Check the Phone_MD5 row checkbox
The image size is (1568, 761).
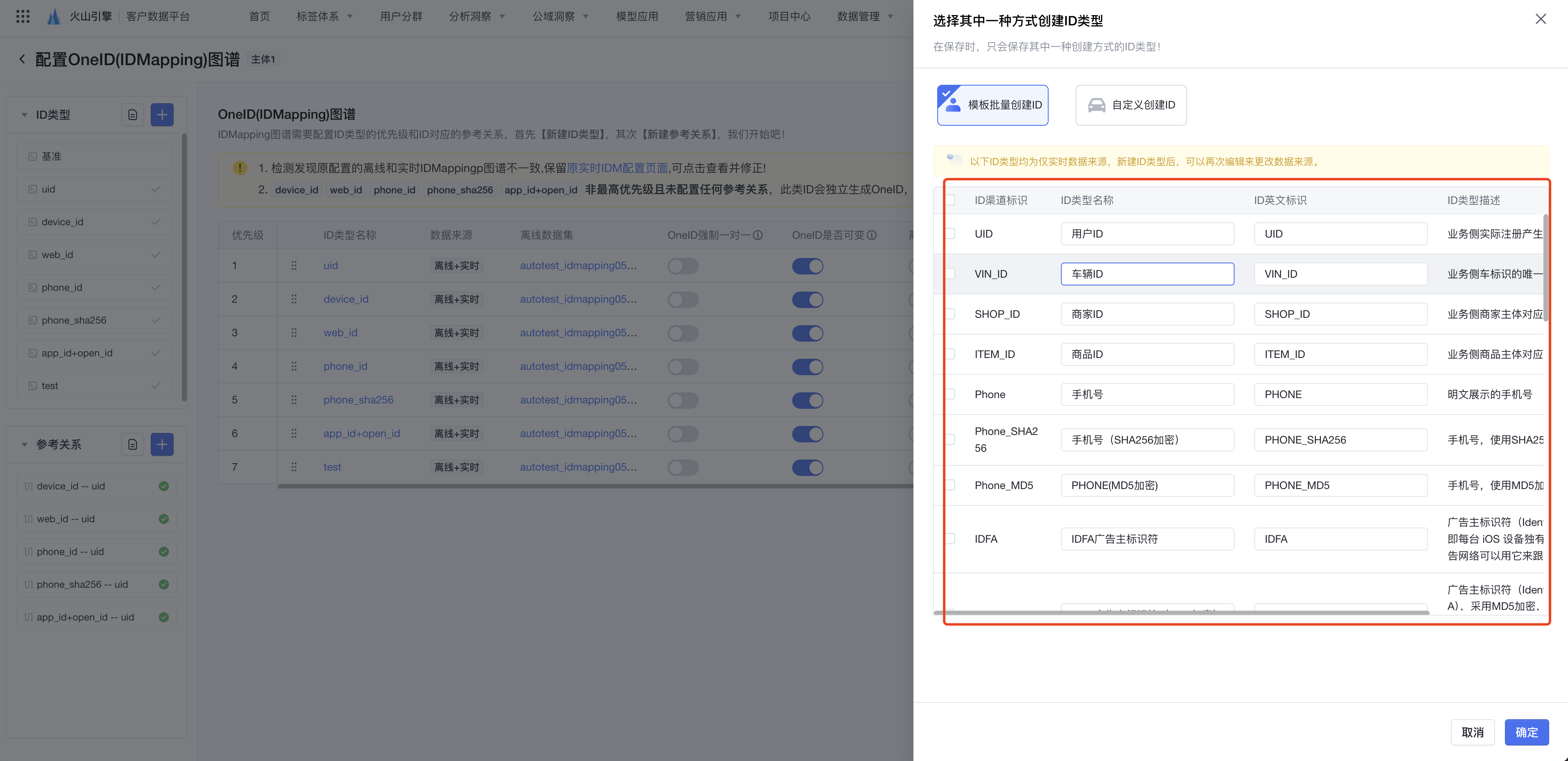click(949, 485)
